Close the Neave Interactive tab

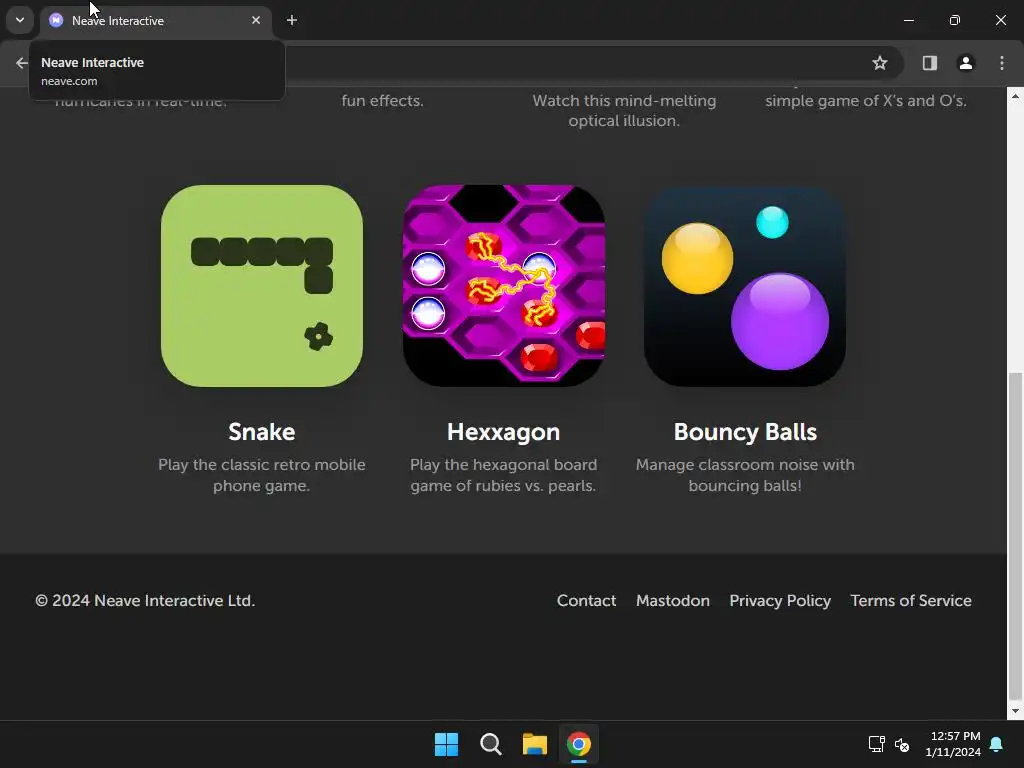click(256, 20)
